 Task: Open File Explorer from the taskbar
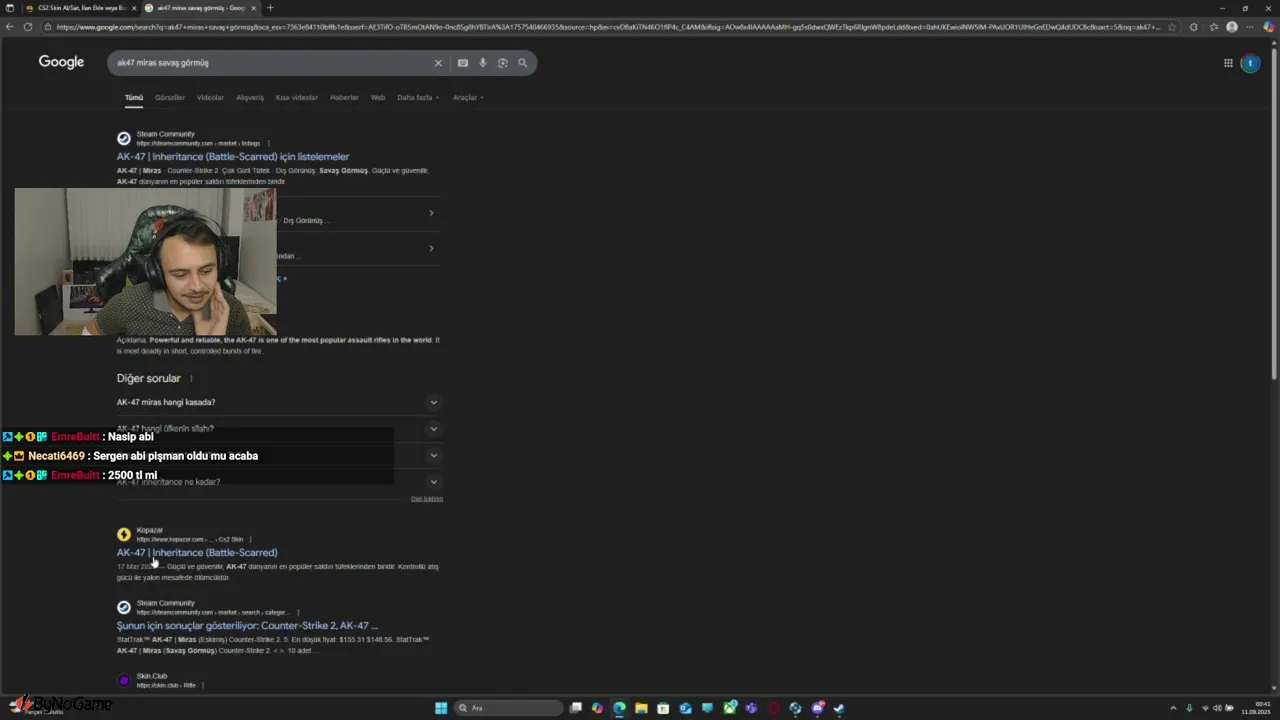641,708
